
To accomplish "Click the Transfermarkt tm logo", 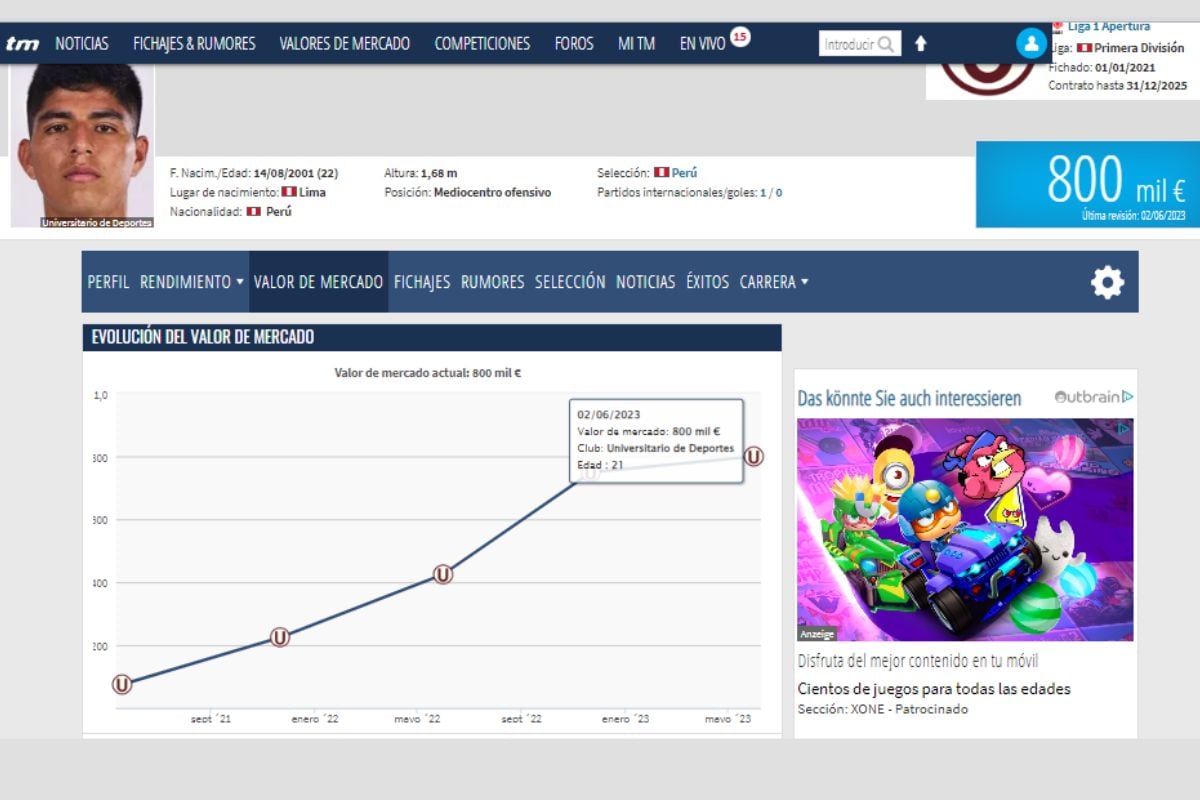I will point(22,44).
